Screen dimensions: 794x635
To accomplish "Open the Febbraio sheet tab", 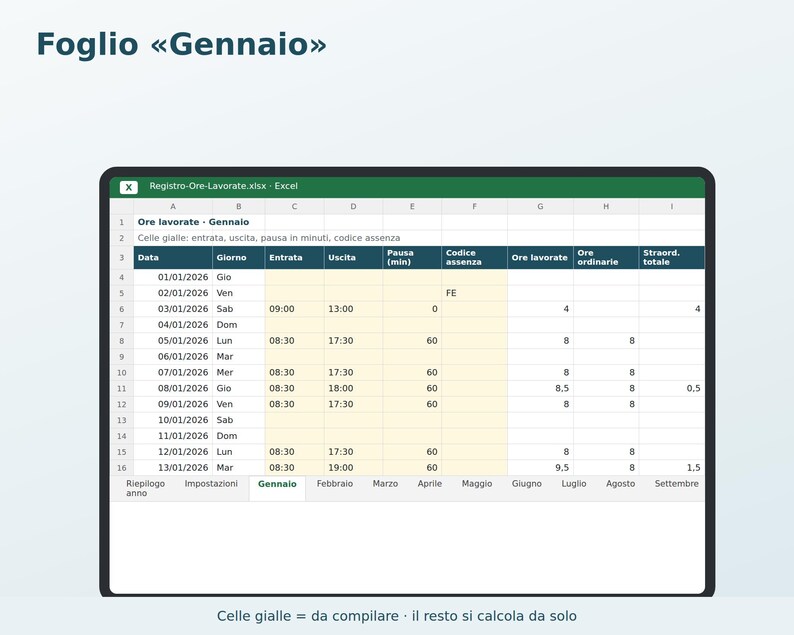I will coord(335,484).
